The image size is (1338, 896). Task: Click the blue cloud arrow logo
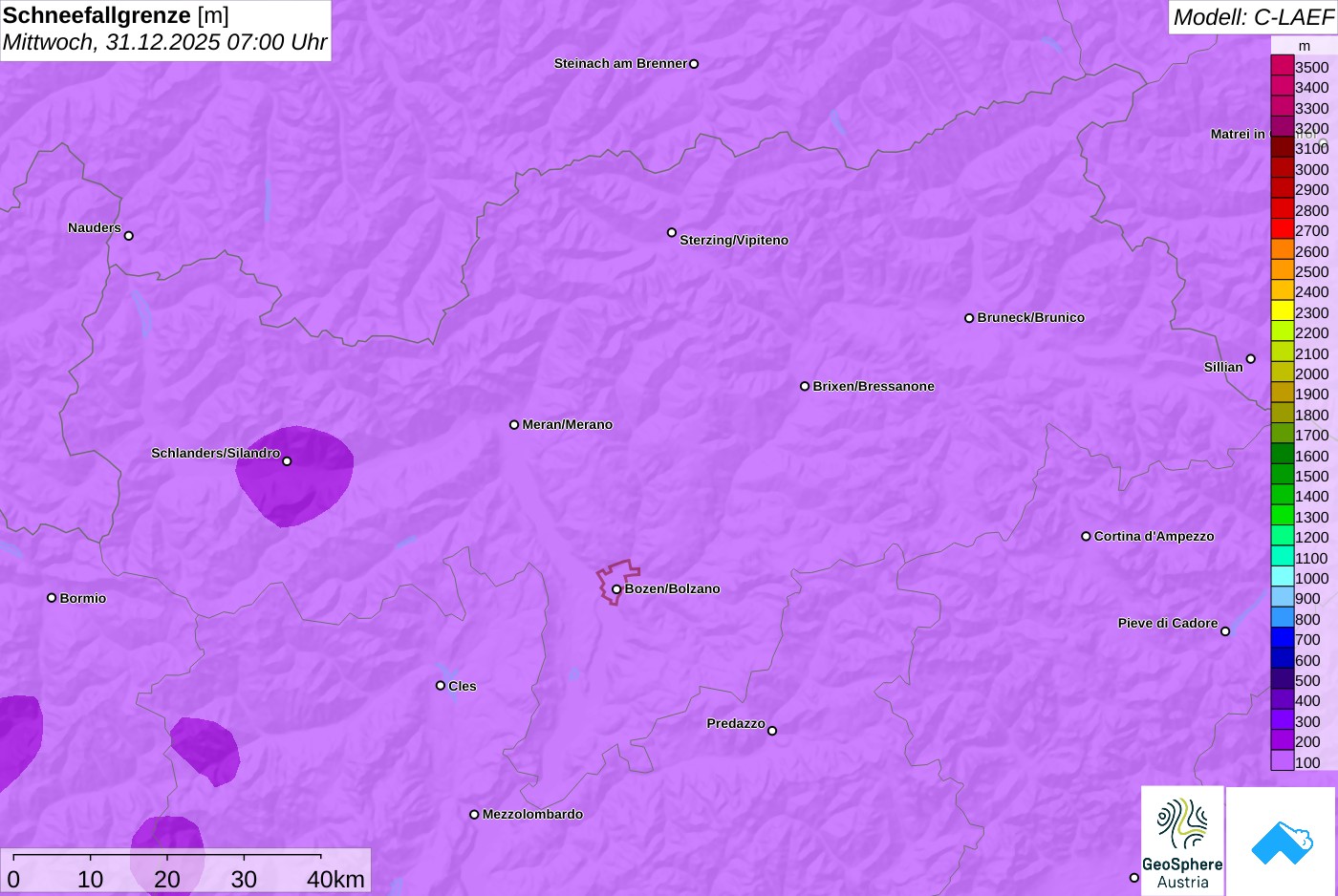(1281, 841)
